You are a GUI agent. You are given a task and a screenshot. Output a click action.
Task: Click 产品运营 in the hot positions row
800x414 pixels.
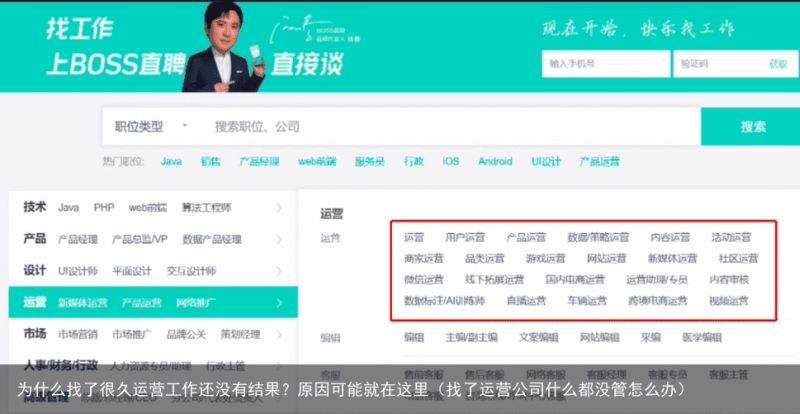point(599,161)
